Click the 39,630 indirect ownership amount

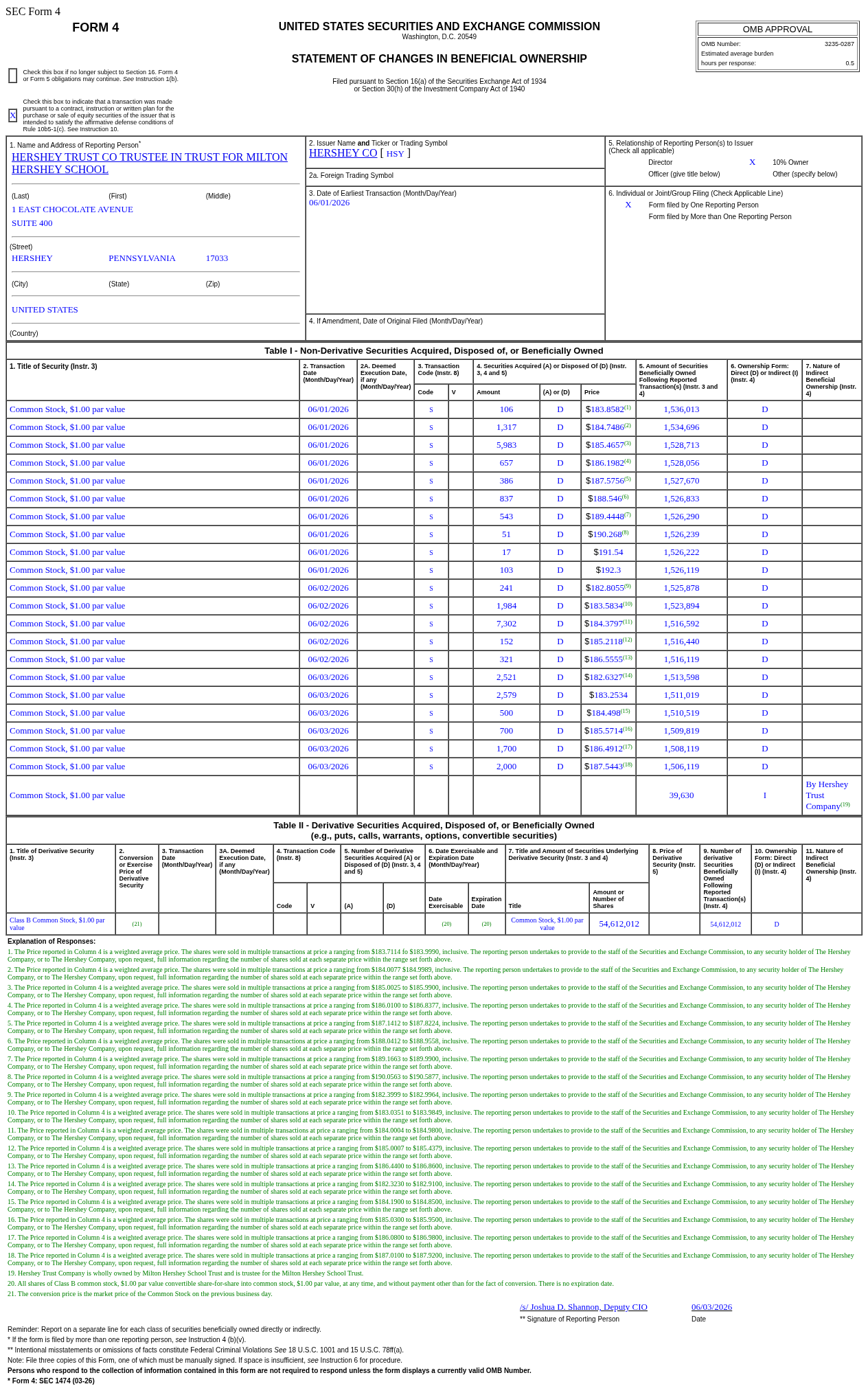point(681,795)
